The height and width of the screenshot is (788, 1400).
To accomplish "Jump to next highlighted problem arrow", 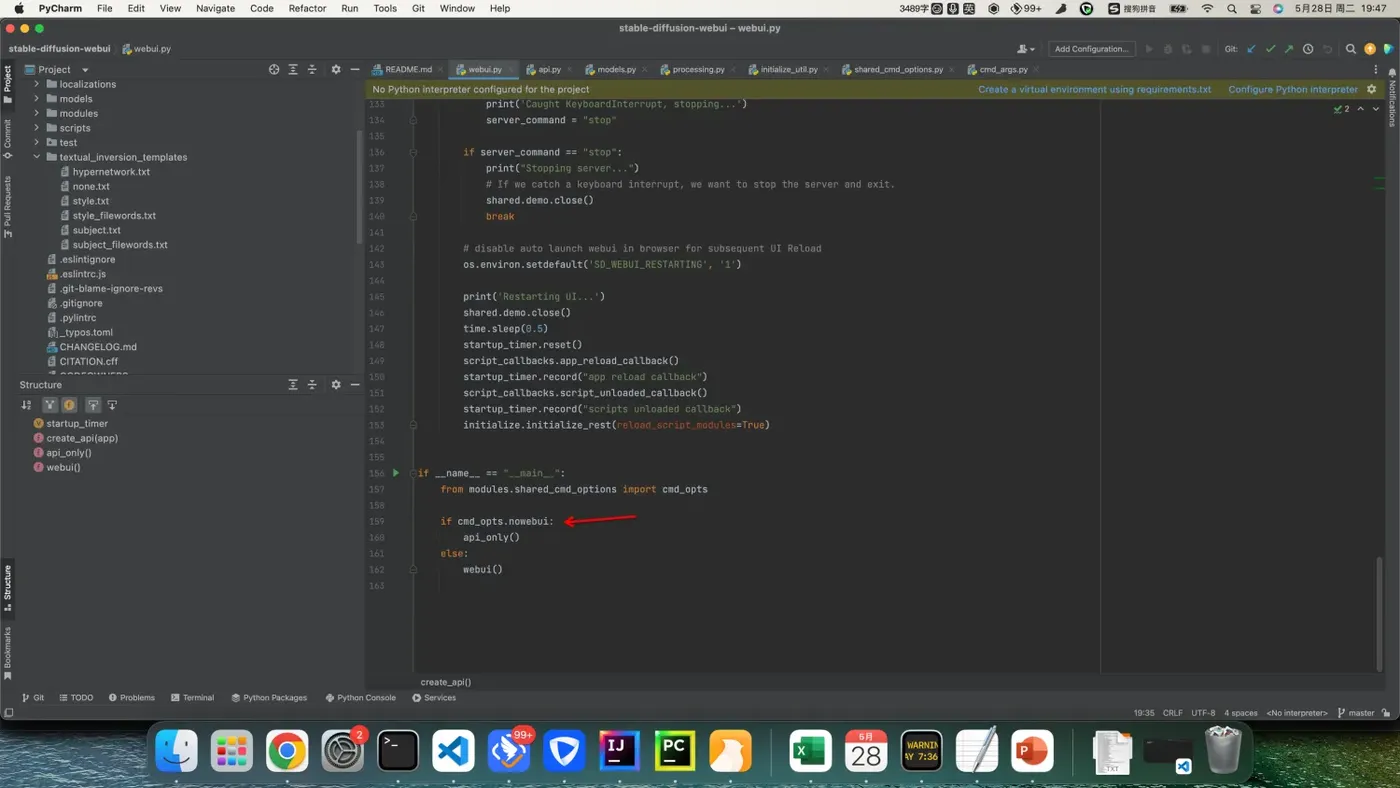I will (x=1376, y=109).
